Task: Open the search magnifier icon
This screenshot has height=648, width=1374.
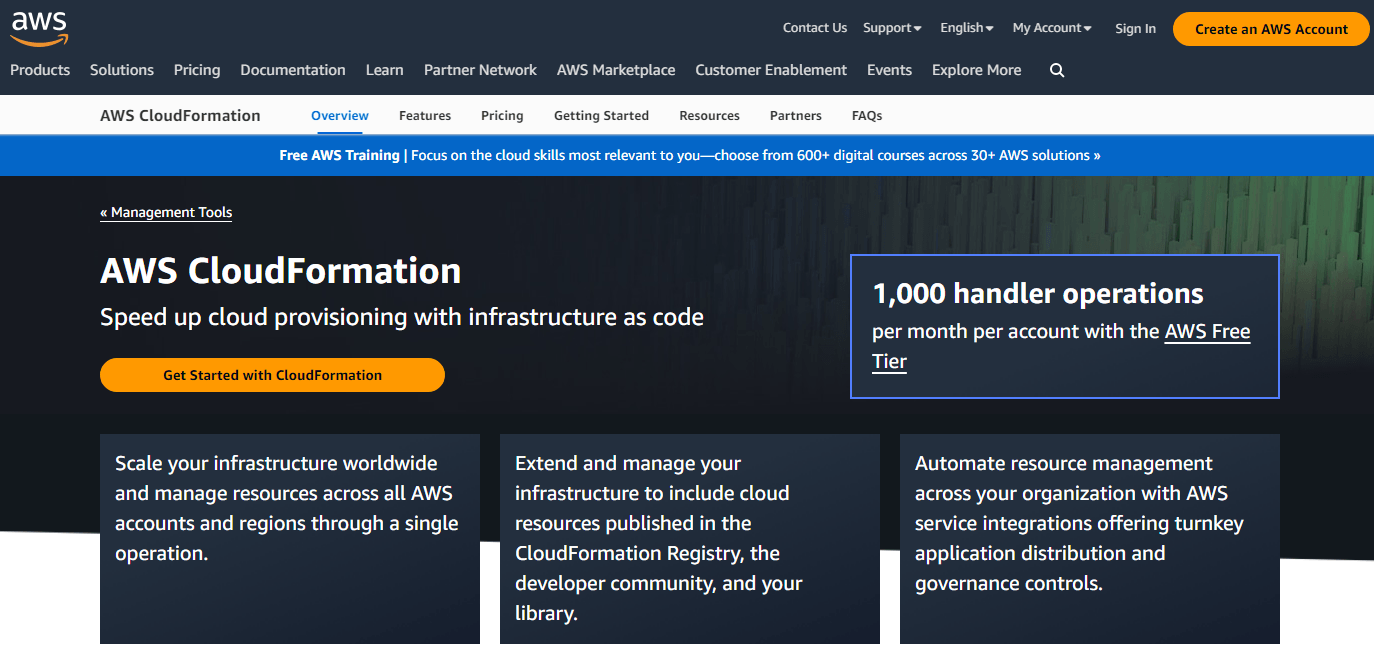Action: pos(1057,70)
